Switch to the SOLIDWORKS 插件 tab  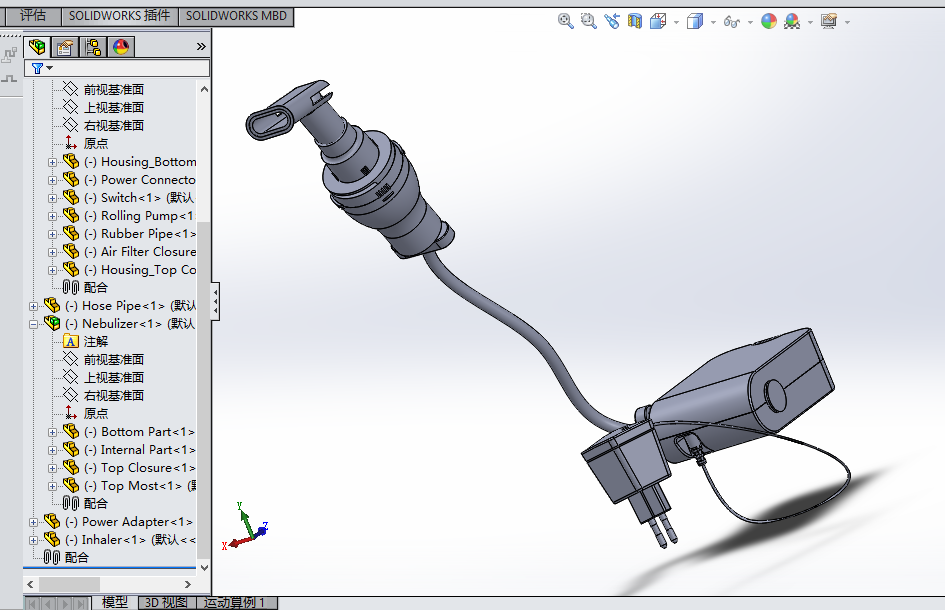tap(119, 16)
